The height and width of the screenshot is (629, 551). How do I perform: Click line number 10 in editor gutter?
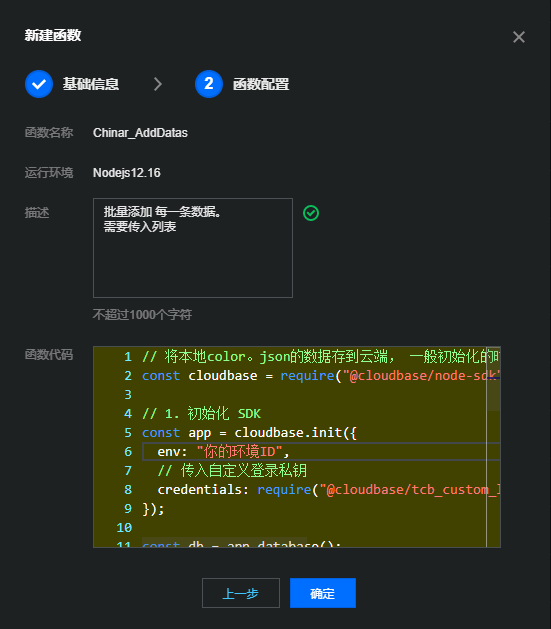click(x=124, y=528)
